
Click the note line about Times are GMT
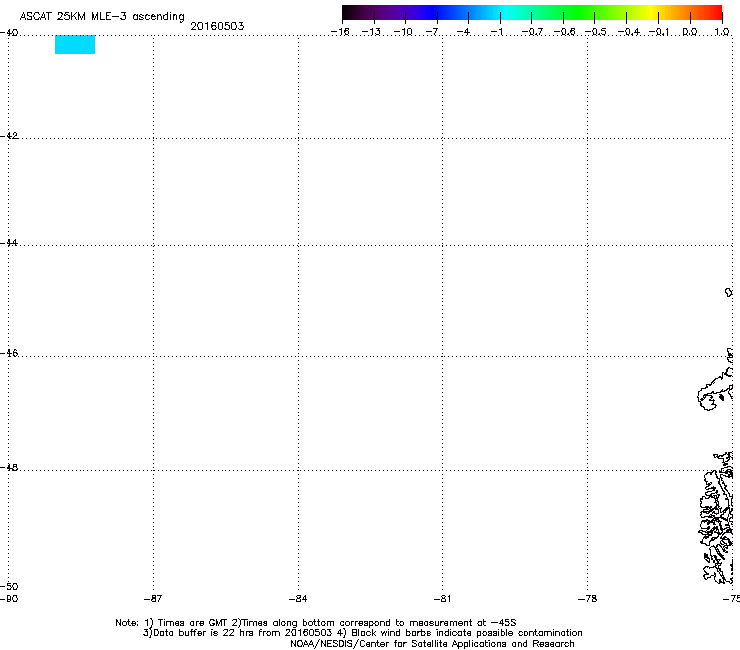point(316,623)
